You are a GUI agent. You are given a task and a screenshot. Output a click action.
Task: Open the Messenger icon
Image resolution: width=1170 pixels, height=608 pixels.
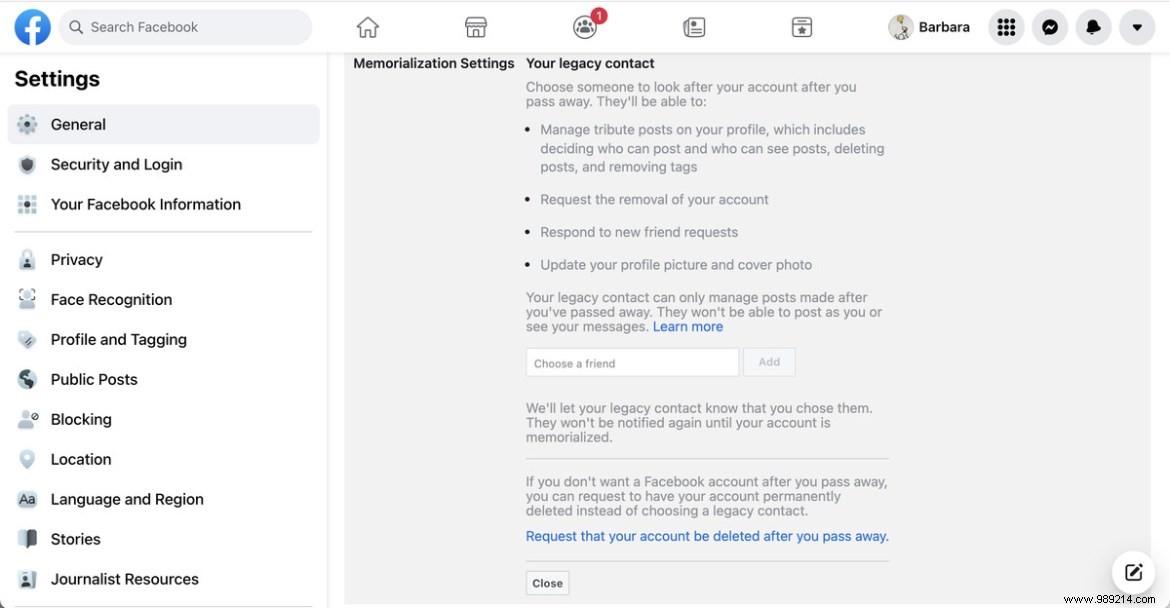(1050, 28)
